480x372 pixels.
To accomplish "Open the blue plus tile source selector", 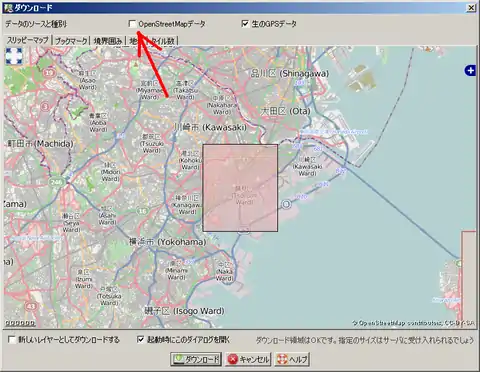I will pyautogui.click(x=470, y=71).
